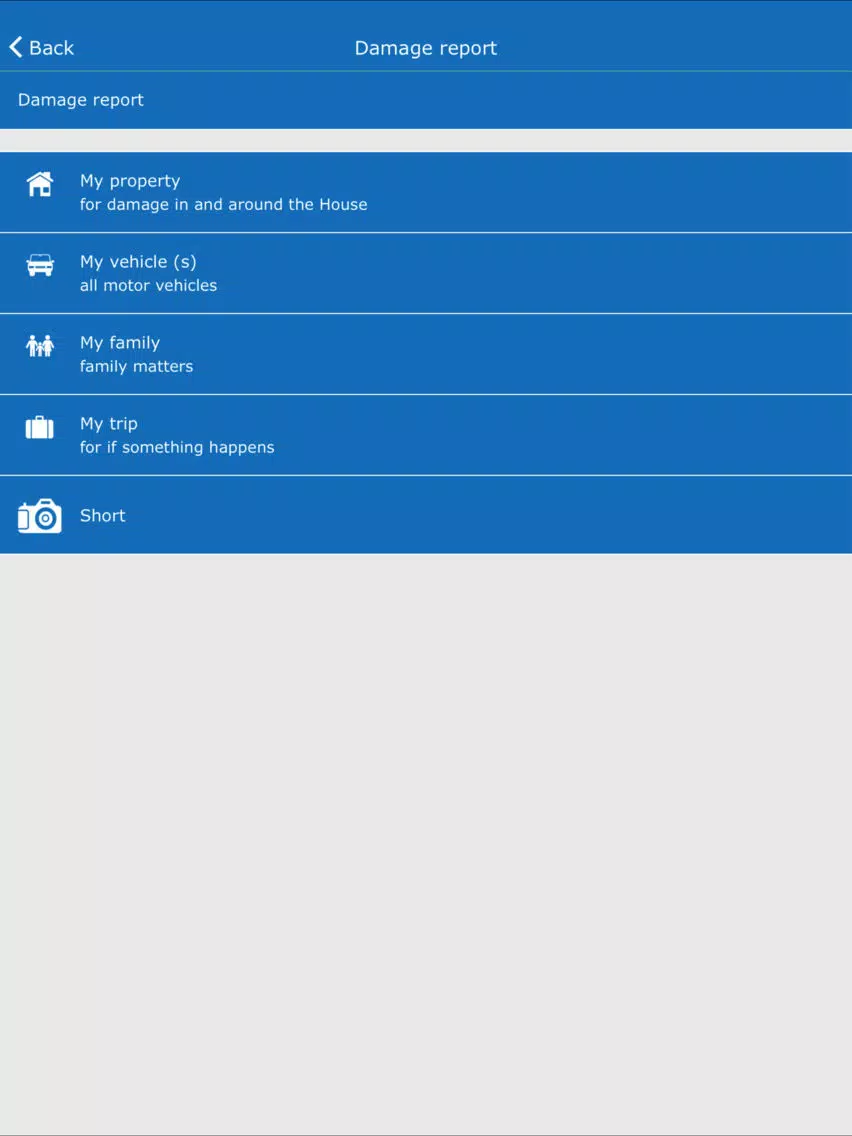The width and height of the screenshot is (852, 1136).
Task: Choose 'for if something happens' trip text
Action: point(177,448)
